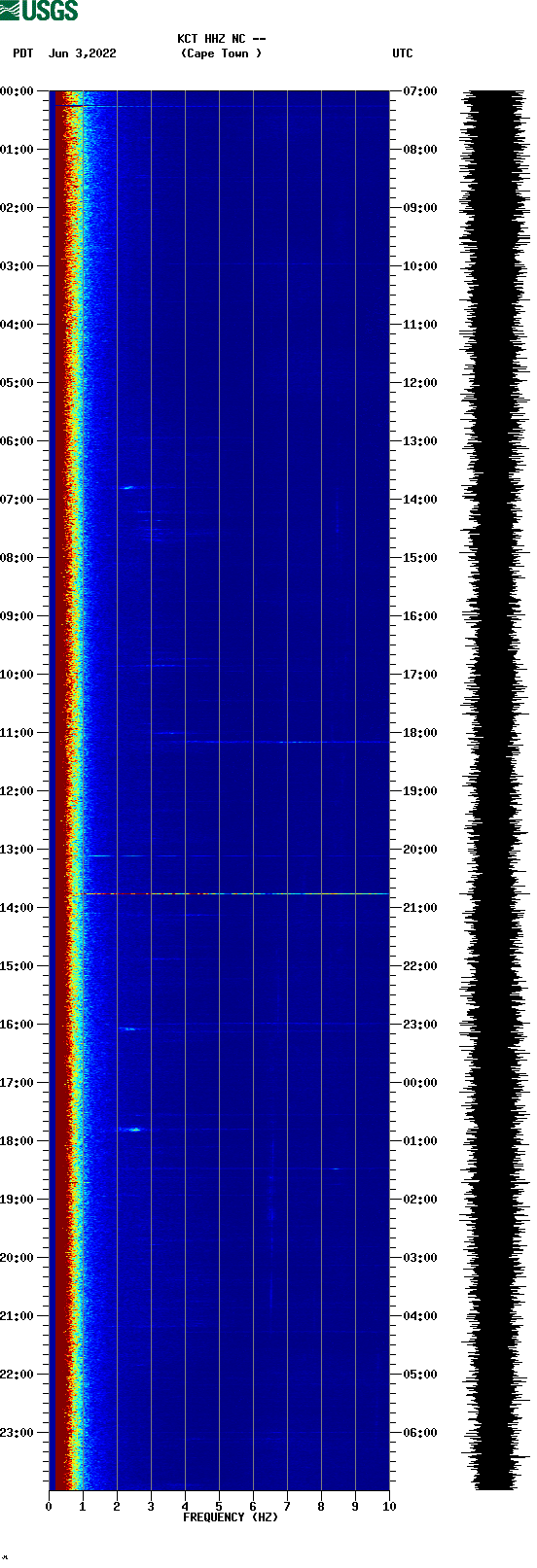Click the 7 Hz frequency tick label

tap(287, 1507)
